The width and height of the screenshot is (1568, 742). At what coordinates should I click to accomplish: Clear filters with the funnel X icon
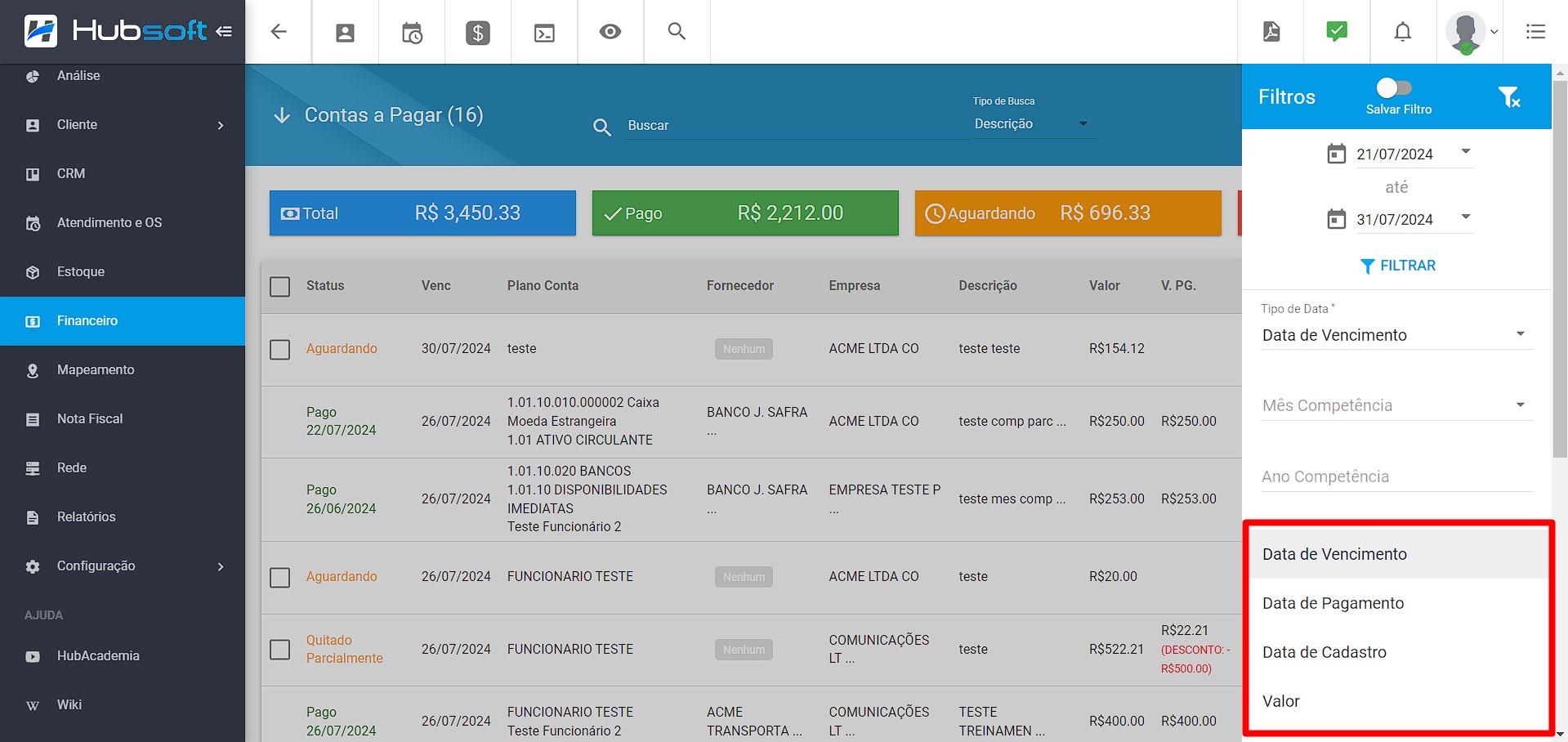1509,97
